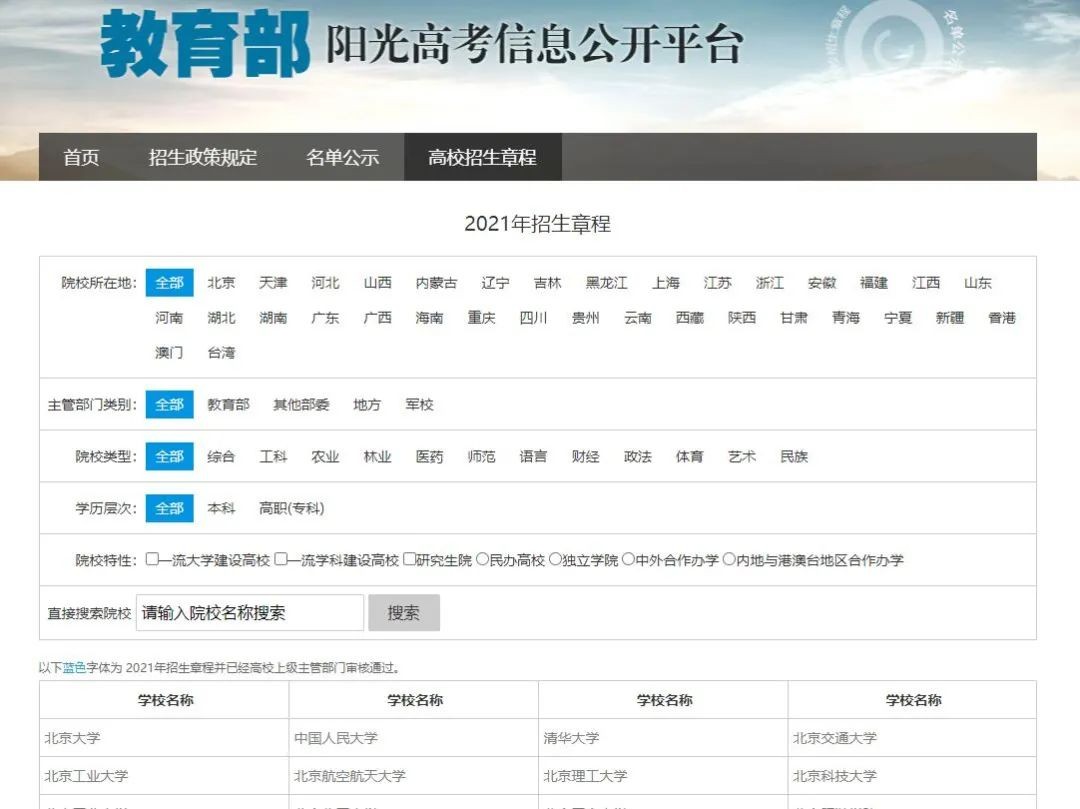The image size is (1080, 809).
Task: Filter education level by 本科
Action: pos(221,509)
